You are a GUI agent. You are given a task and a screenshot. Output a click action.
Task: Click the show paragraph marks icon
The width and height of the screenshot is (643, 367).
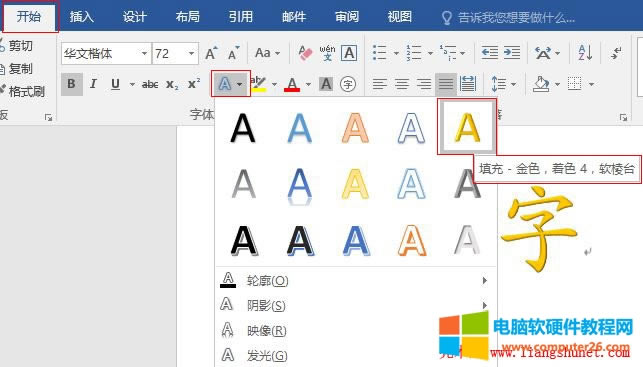[616, 53]
